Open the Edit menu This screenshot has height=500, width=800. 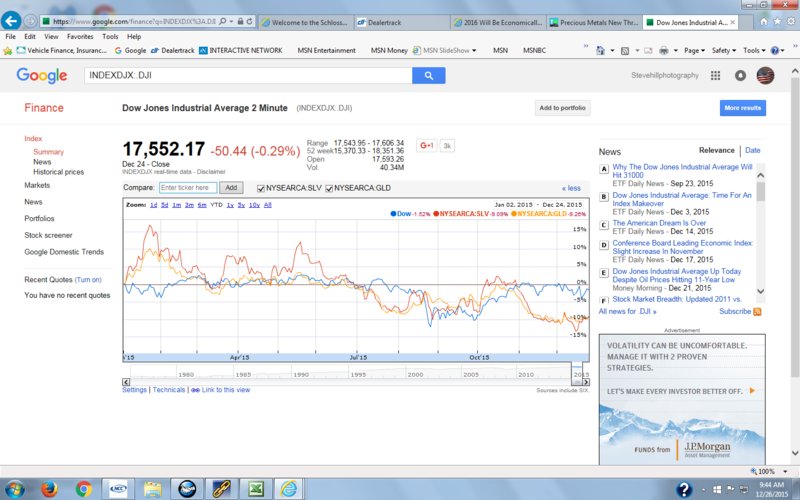pyautogui.click(x=30, y=37)
